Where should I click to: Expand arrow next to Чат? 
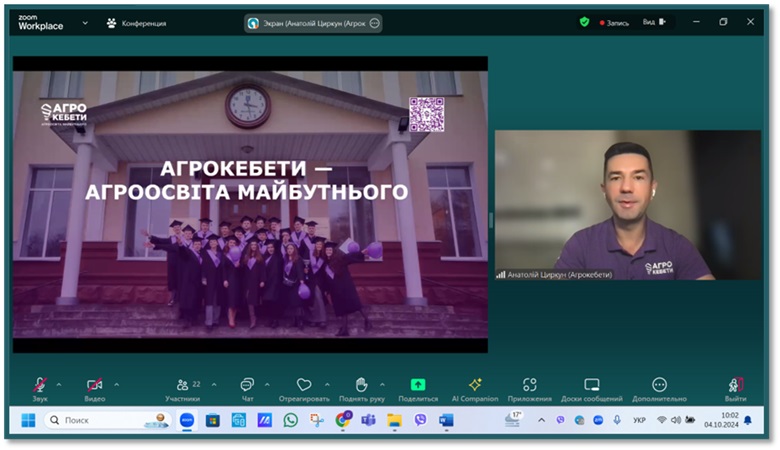tap(267, 384)
